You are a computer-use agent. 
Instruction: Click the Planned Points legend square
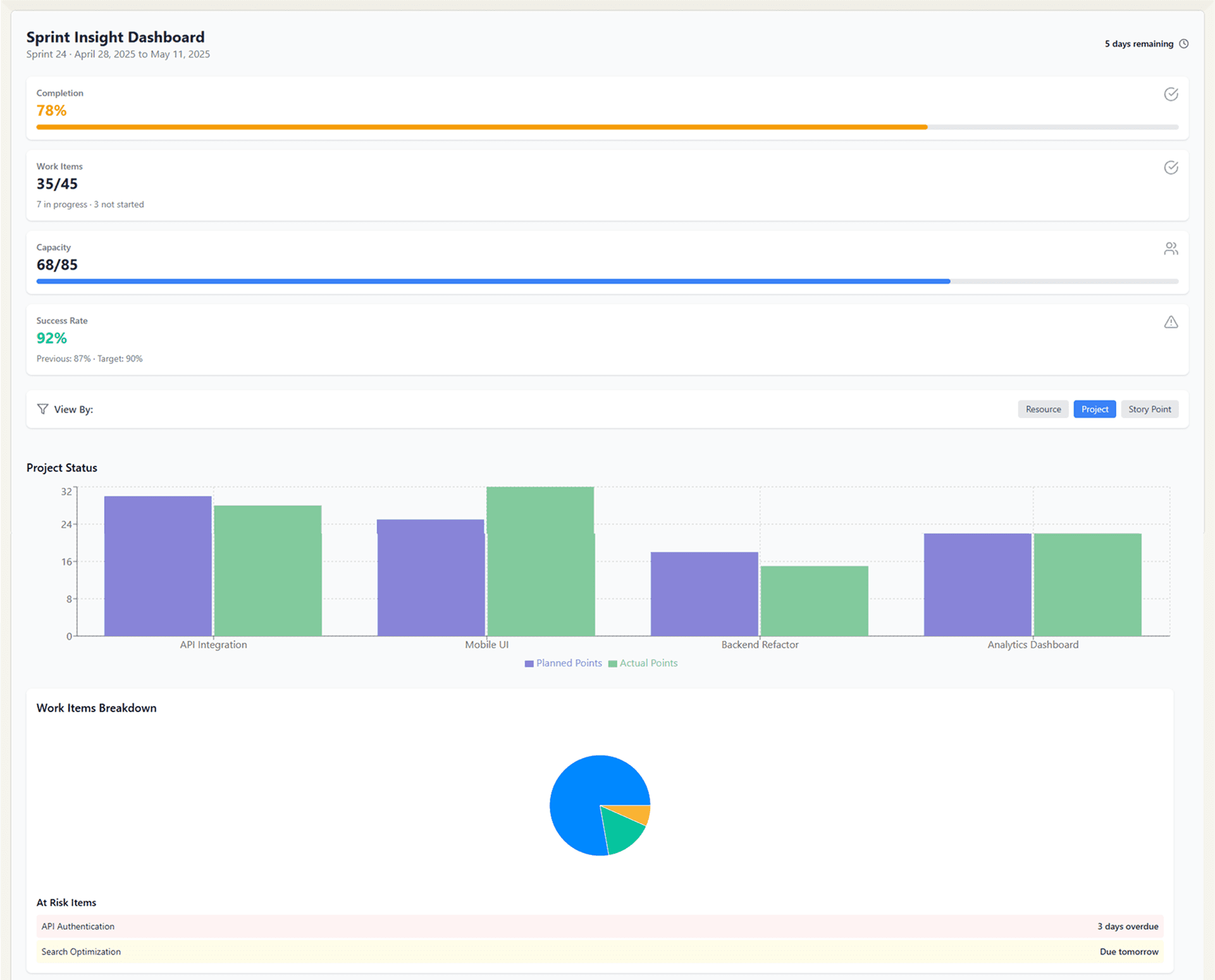(x=529, y=663)
